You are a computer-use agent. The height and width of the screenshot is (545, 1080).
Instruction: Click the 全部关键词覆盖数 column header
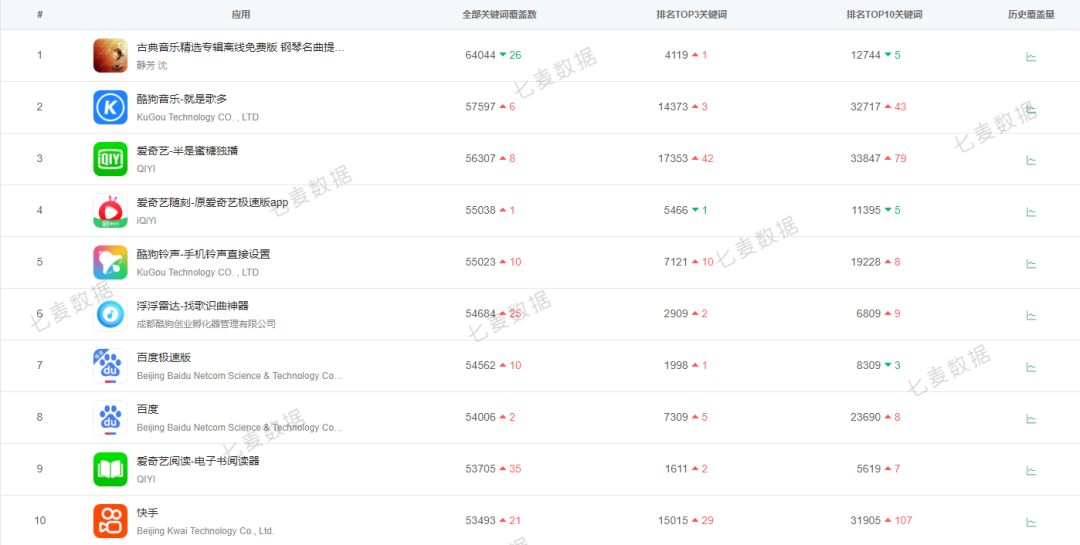(x=499, y=14)
